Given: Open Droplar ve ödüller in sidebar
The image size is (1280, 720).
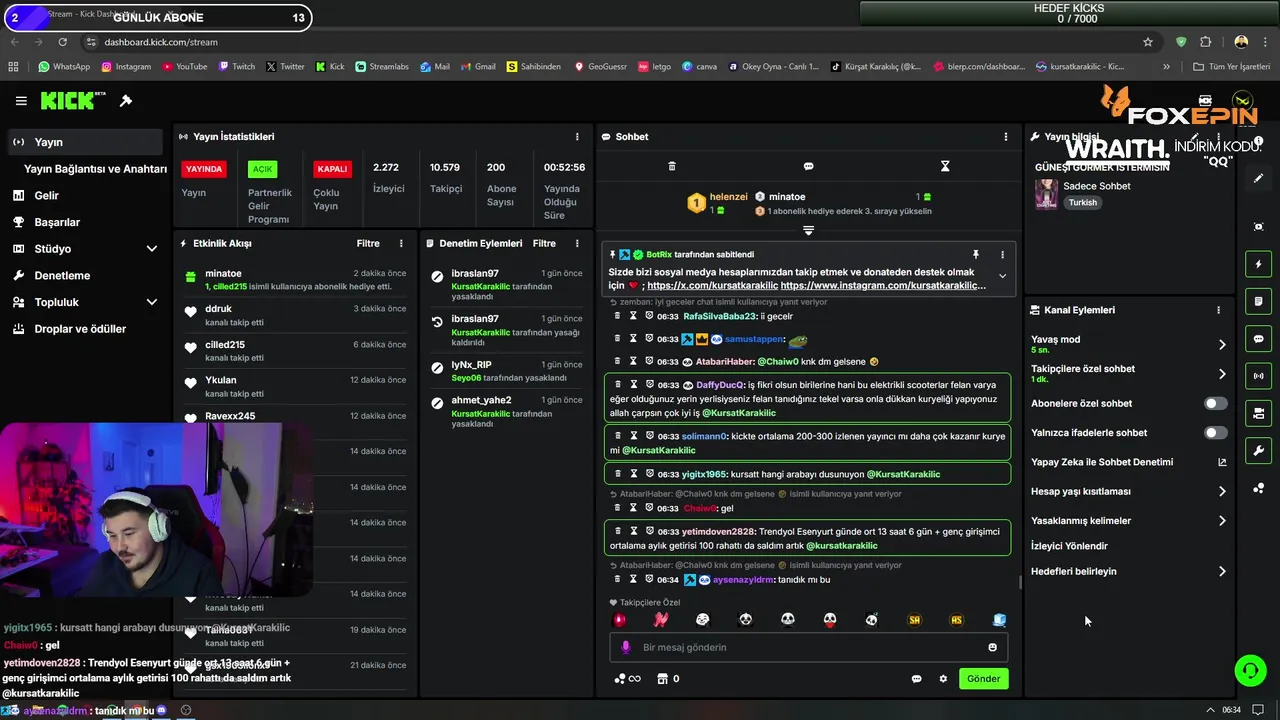Looking at the screenshot, I should click(85, 329).
